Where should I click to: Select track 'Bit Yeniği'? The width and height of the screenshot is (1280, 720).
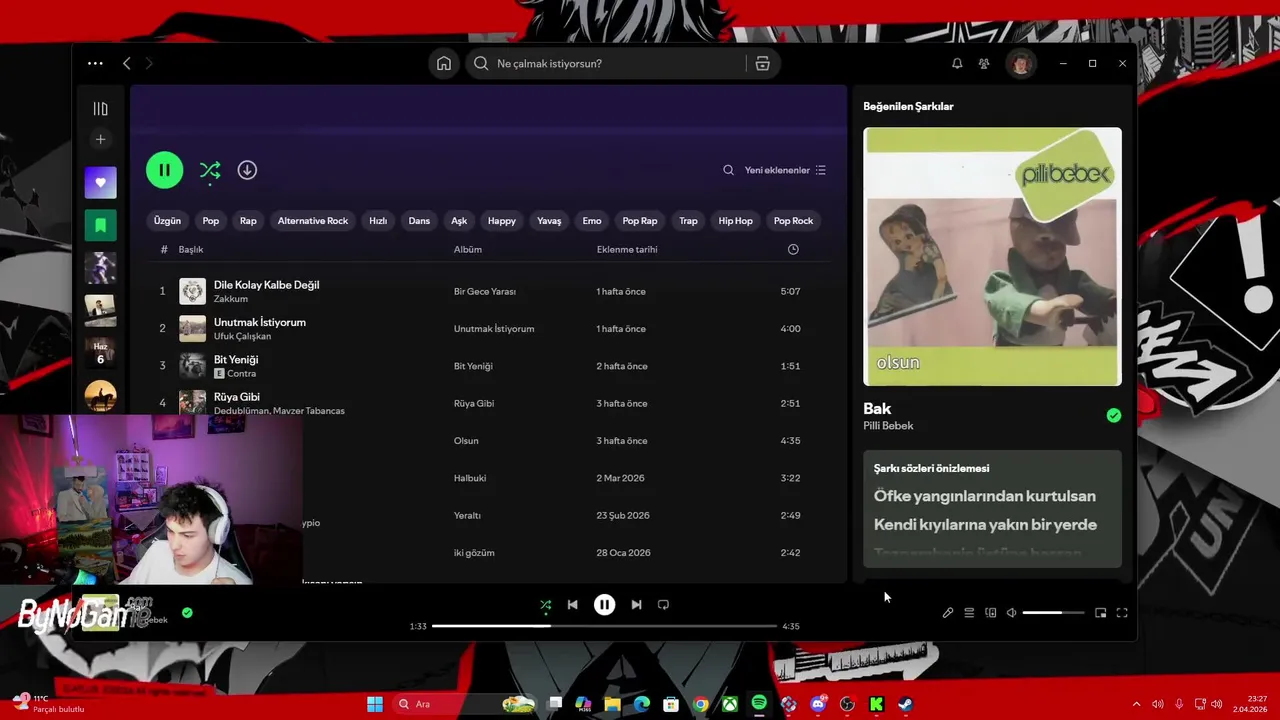(236, 359)
